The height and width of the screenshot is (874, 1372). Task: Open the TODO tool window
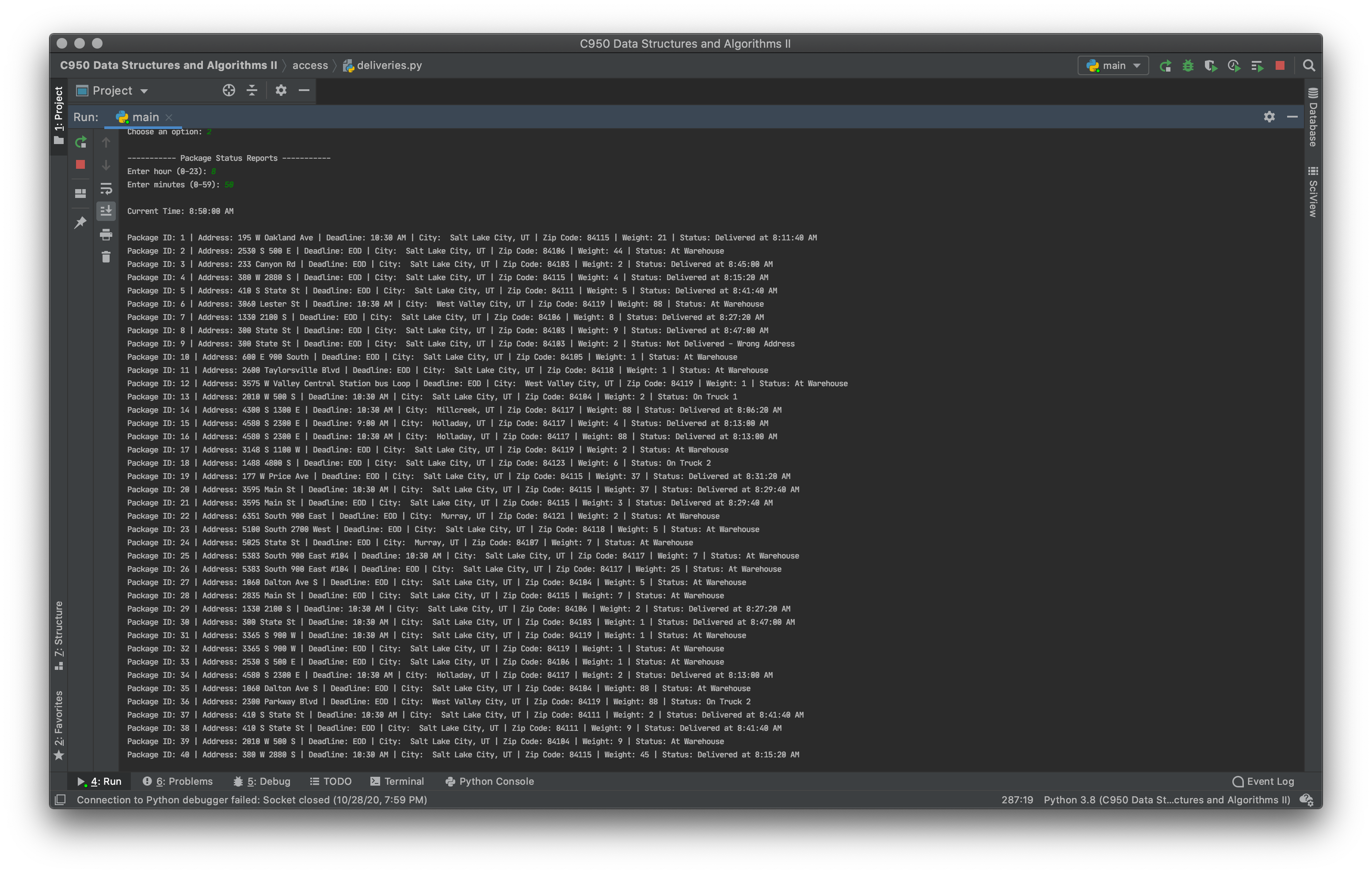click(331, 781)
